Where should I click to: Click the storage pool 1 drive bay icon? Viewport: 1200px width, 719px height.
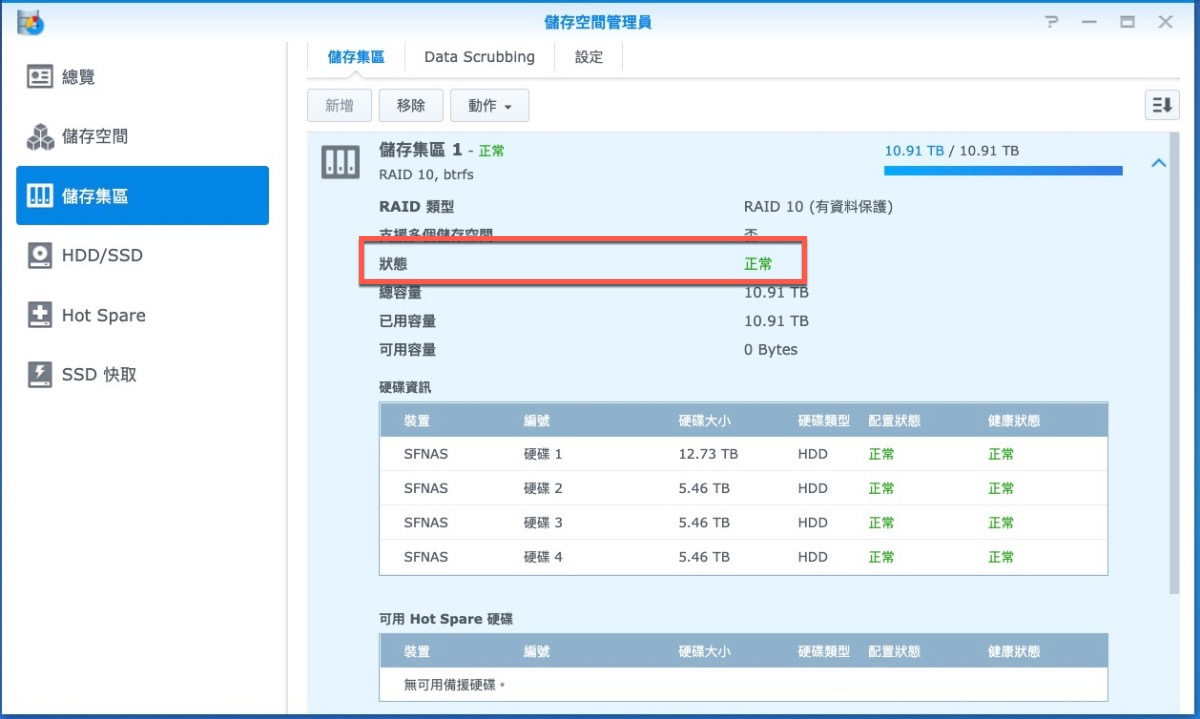click(x=340, y=162)
